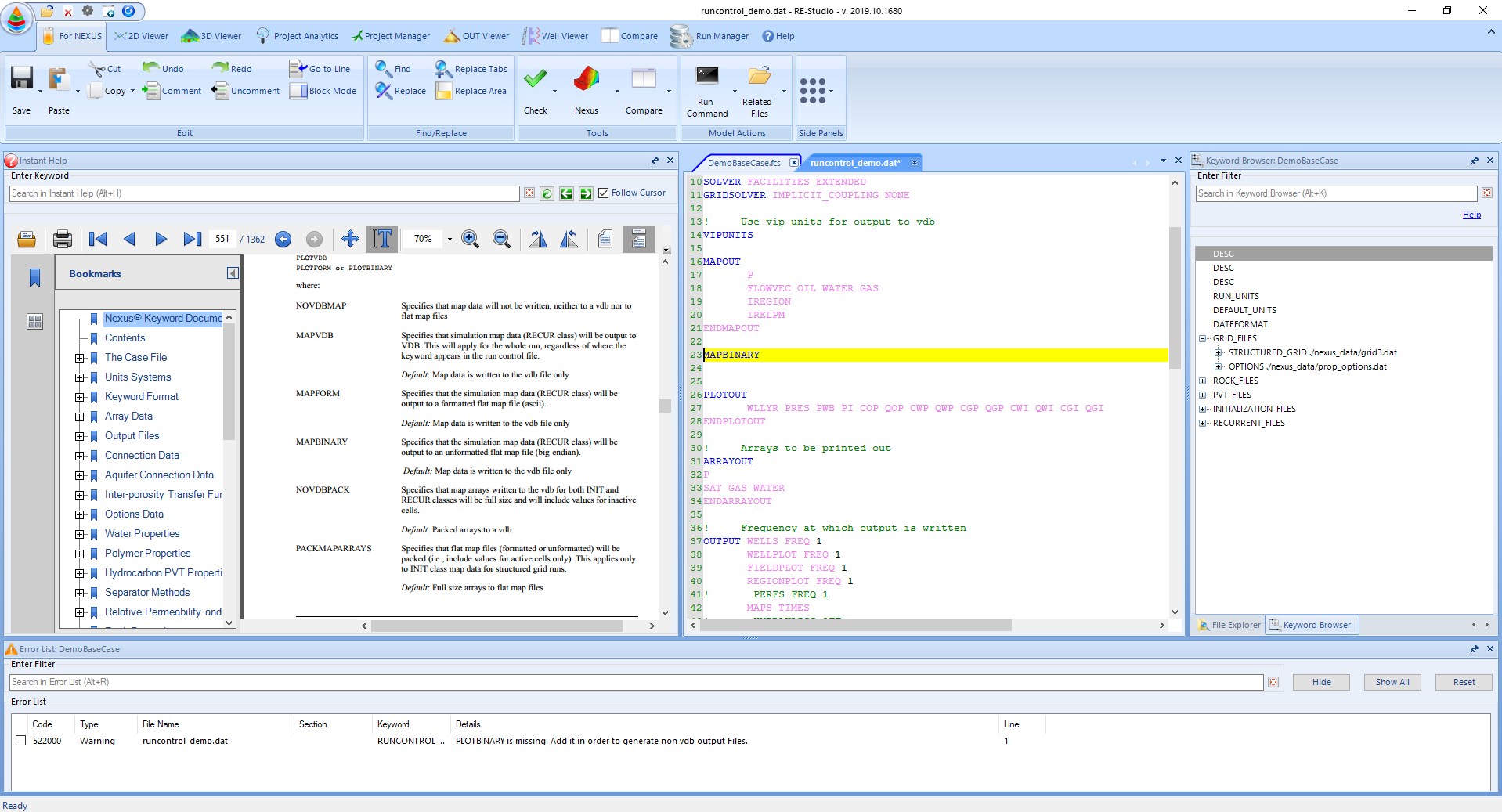Switch to DemoBaseCase.fcs document tab
Image resolution: width=1502 pixels, height=812 pixels.
pyautogui.click(x=744, y=163)
